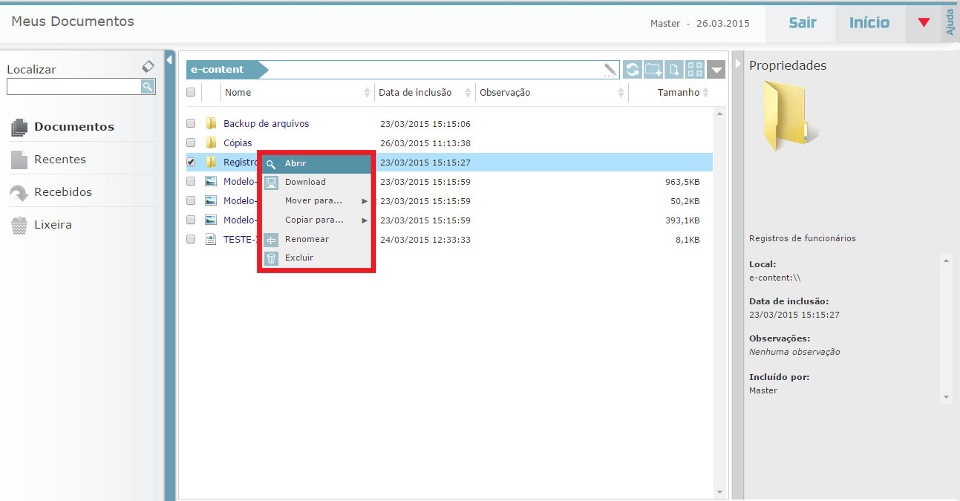Check the TESTE file checkbox
This screenshot has height=501, width=960.
pos(190,239)
